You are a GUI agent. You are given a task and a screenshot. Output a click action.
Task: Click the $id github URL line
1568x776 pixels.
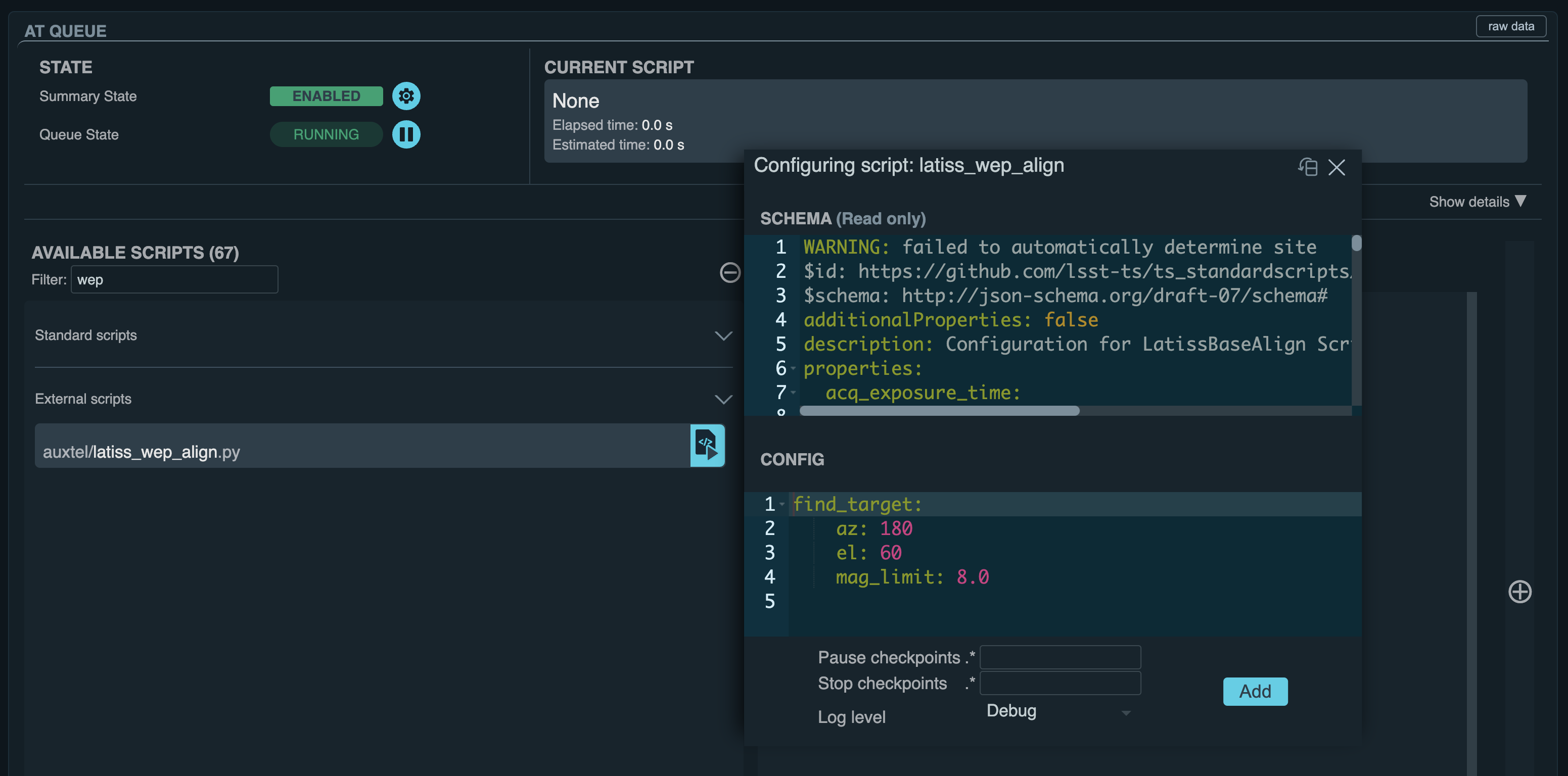coord(1077,271)
